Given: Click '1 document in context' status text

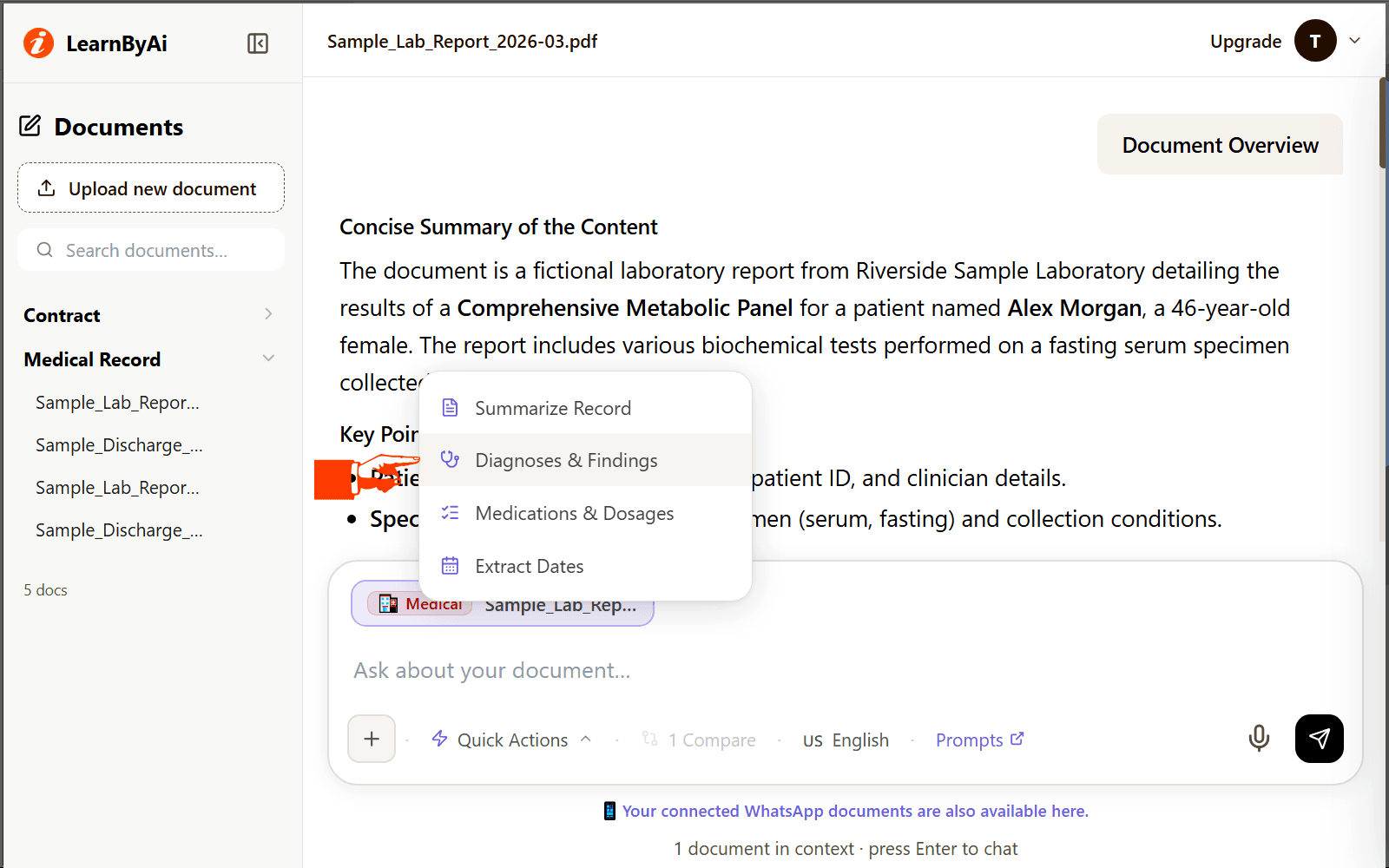Looking at the screenshot, I should (x=764, y=849).
